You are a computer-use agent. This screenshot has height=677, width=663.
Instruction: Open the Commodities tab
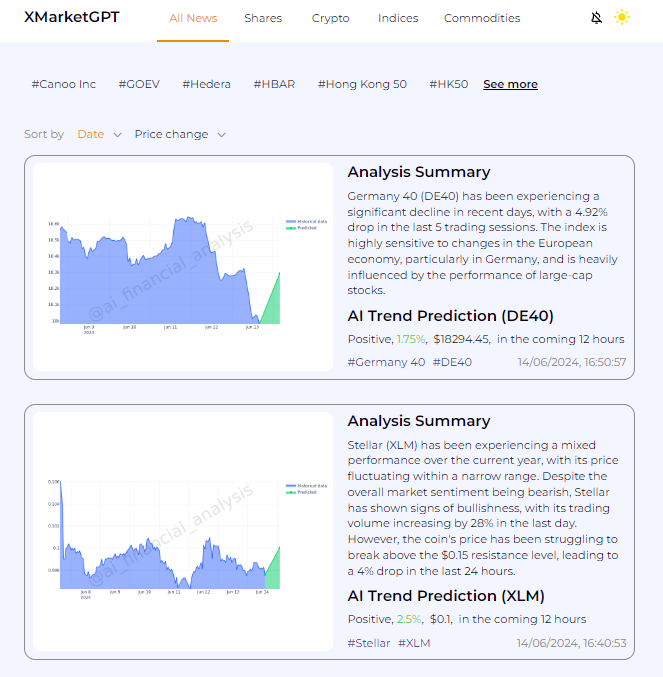pyautogui.click(x=482, y=18)
